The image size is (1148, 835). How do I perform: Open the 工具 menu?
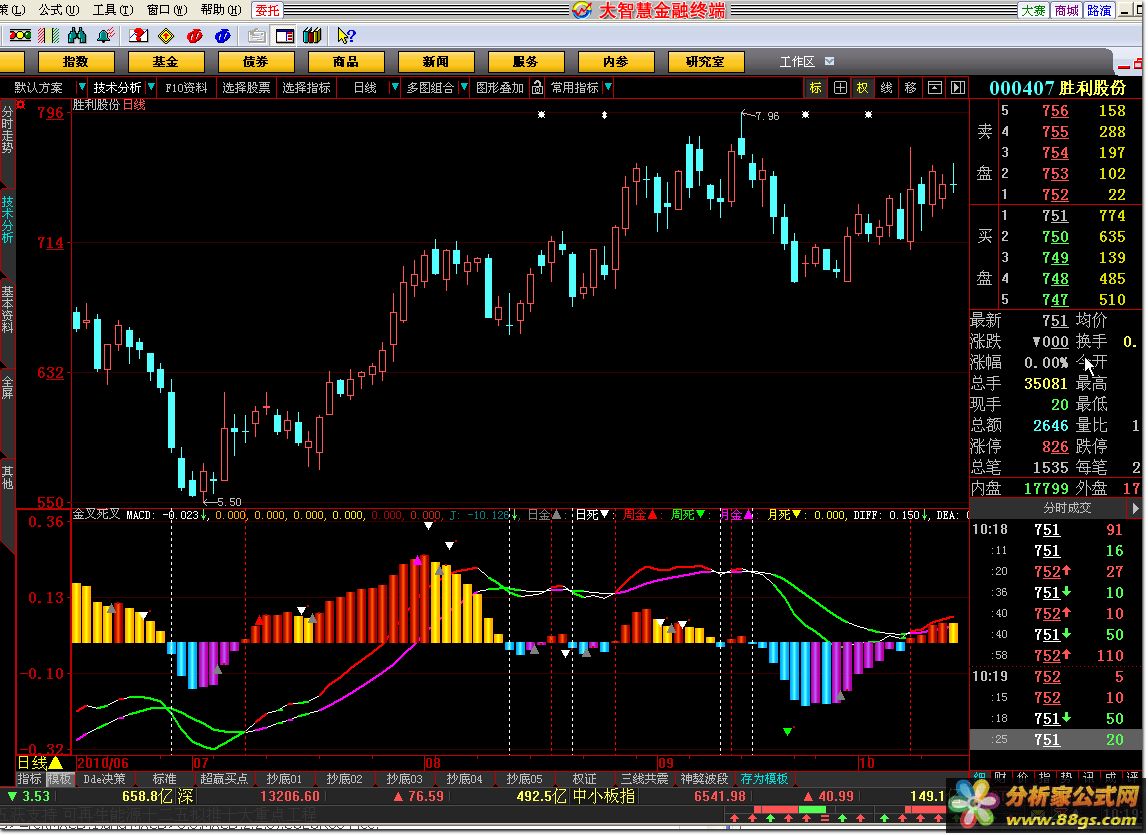click(x=113, y=10)
